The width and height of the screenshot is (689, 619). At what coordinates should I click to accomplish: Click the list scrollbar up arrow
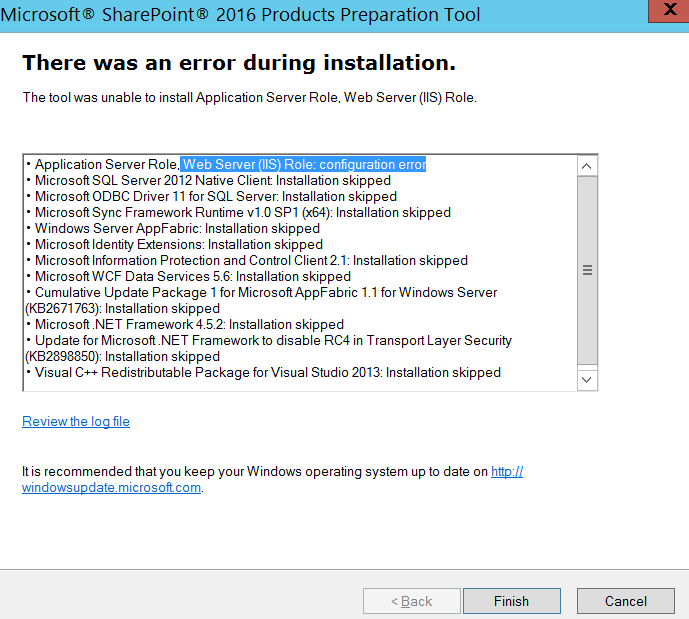point(587,166)
